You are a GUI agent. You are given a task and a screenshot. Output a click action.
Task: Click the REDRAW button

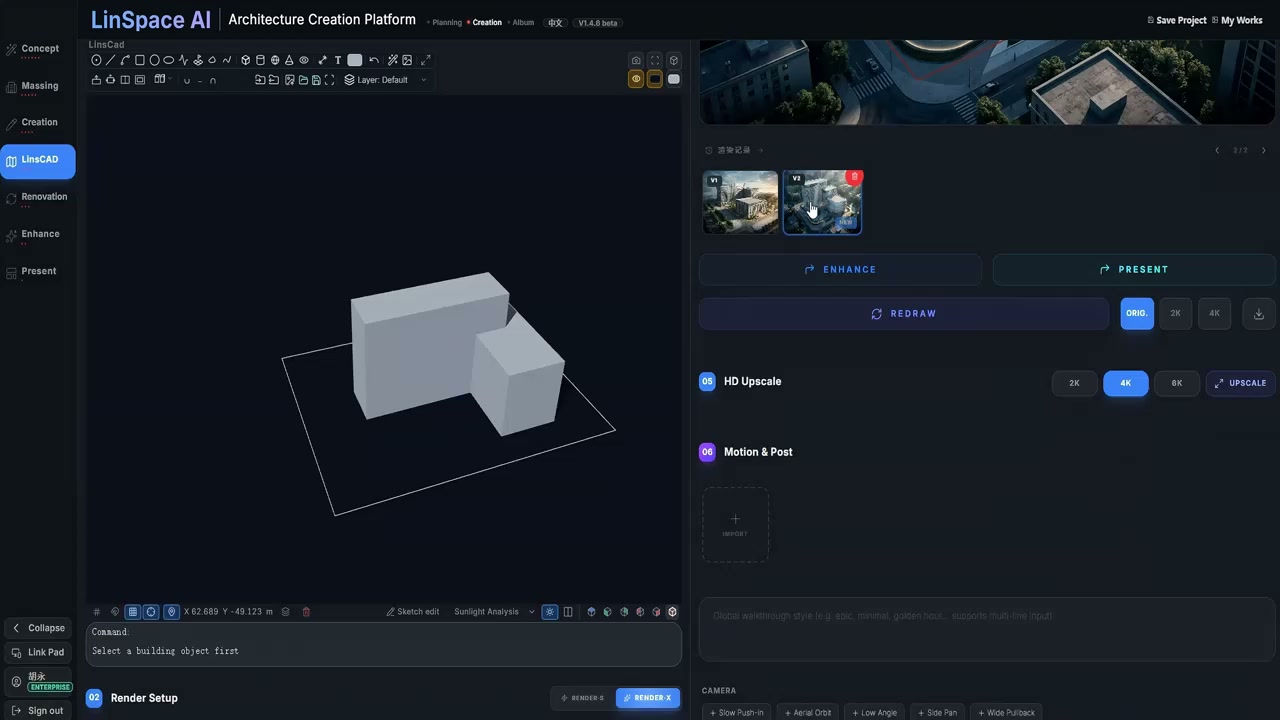(904, 314)
